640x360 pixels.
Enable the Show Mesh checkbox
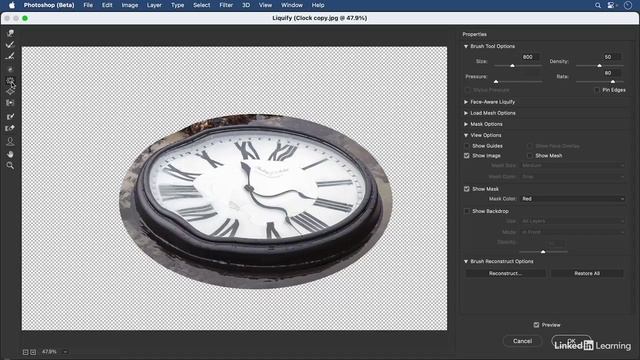click(529, 156)
